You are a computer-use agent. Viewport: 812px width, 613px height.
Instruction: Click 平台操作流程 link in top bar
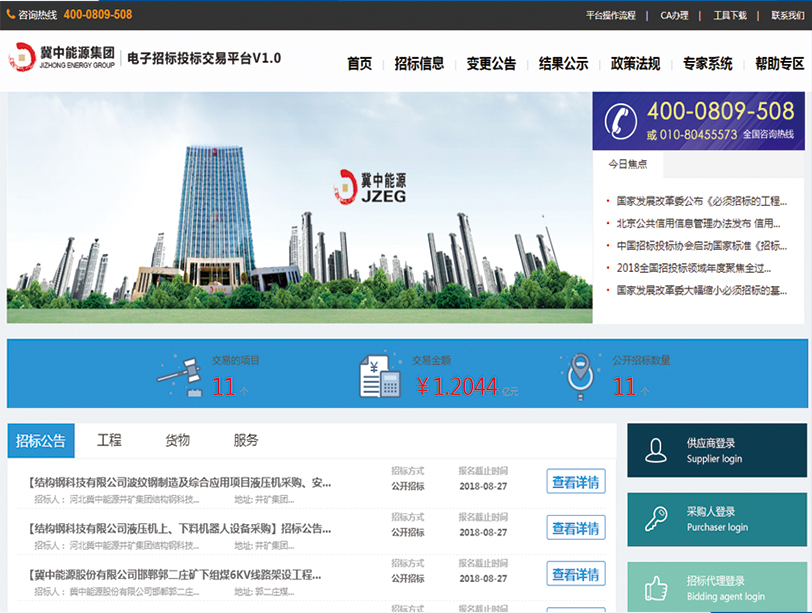pos(611,16)
